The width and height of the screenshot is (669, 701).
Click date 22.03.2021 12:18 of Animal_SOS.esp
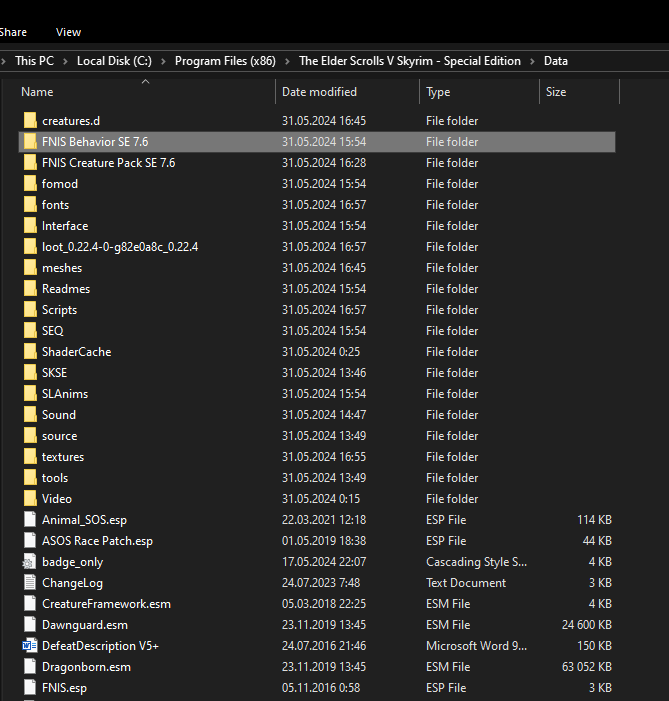click(x=324, y=520)
